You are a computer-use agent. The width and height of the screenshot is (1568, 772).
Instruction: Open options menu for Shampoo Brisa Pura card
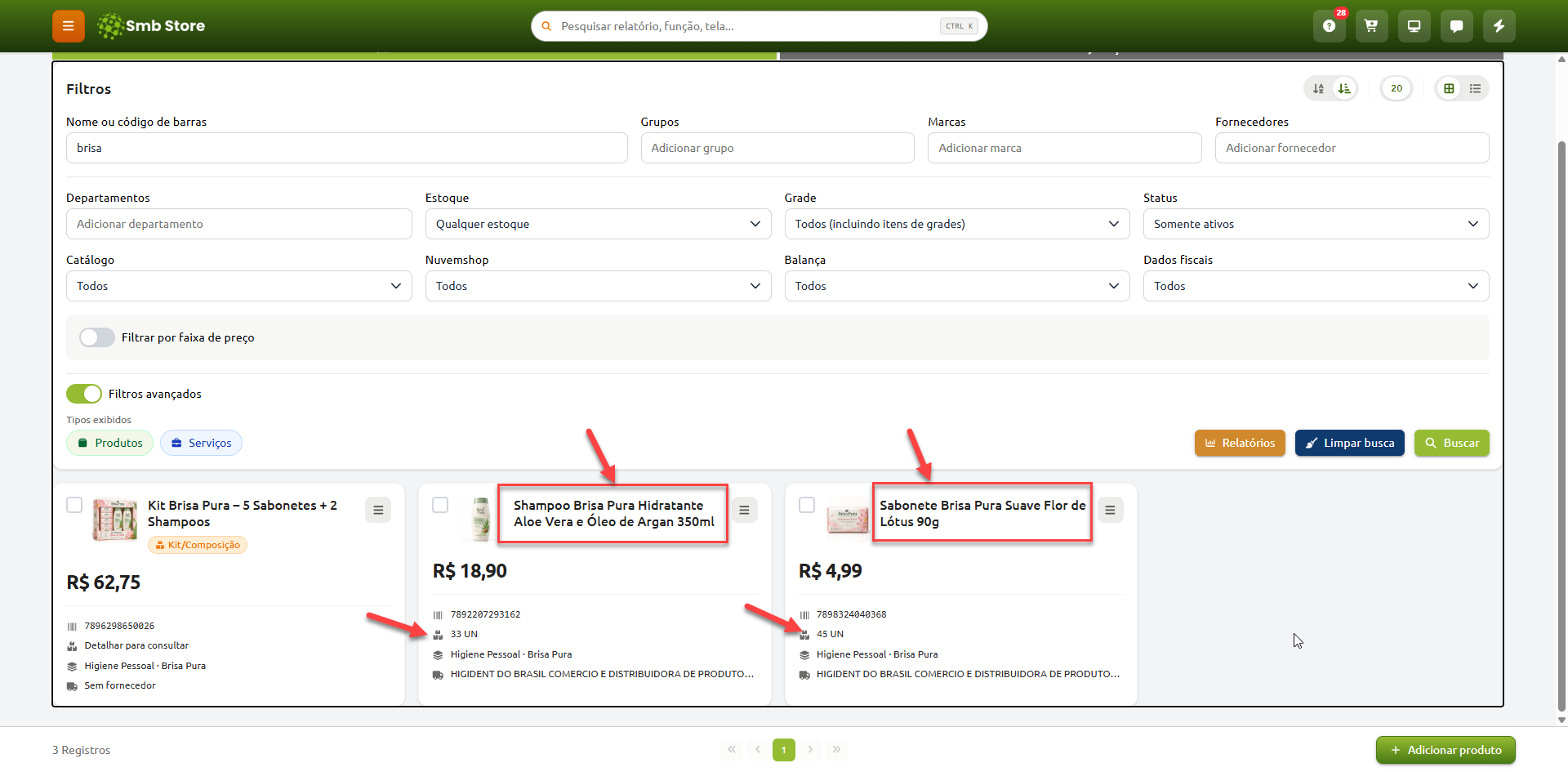point(744,510)
